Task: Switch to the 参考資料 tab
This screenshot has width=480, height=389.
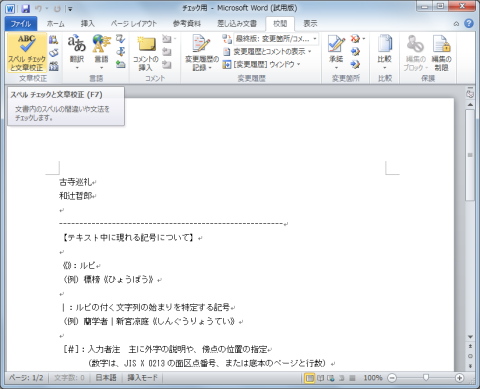Action: pyautogui.click(x=187, y=24)
